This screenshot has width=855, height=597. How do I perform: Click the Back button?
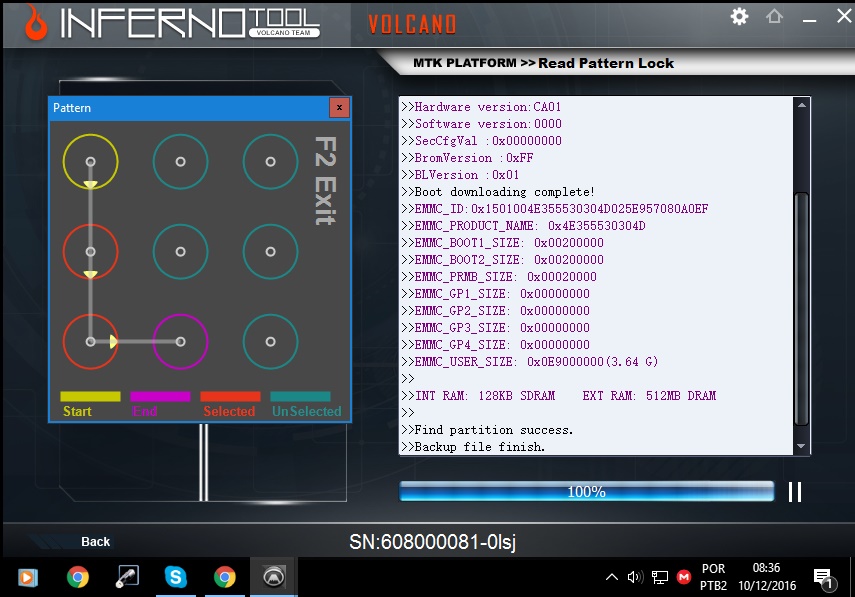[95, 541]
